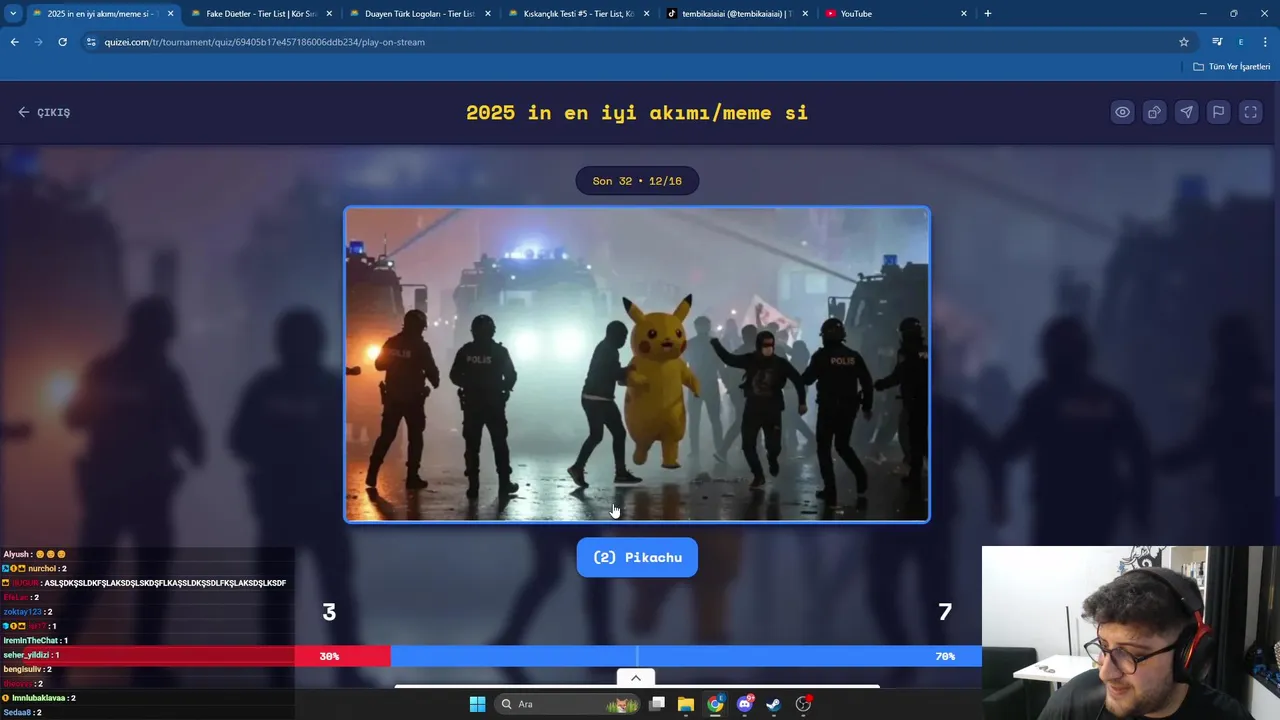Open Discord from the taskbar

745,704
